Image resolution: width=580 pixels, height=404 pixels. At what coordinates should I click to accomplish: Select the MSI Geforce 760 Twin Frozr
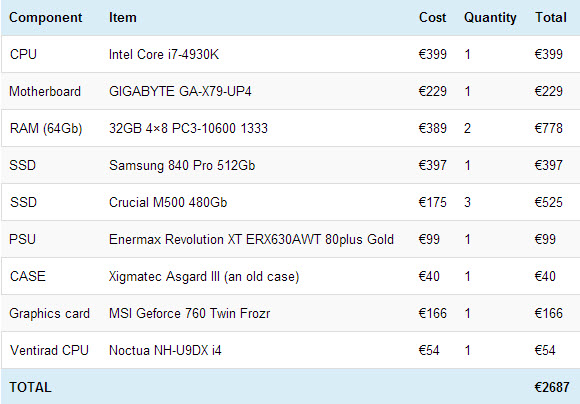(189, 313)
